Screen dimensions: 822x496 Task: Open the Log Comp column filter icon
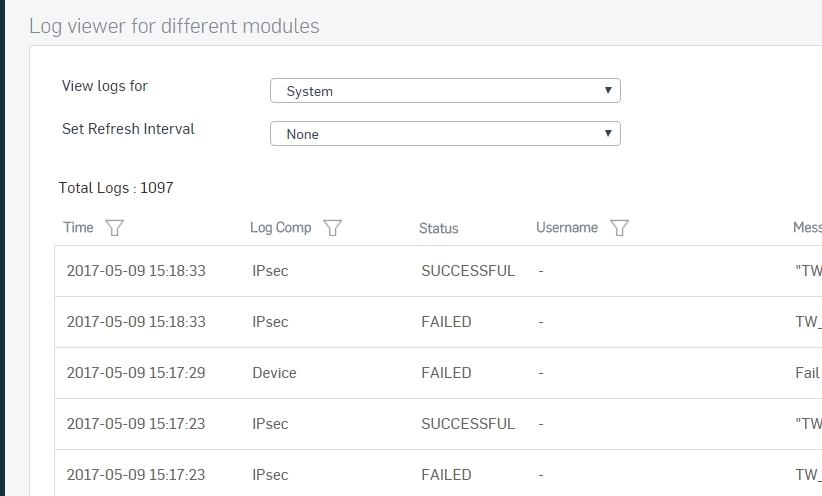pyautogui.click(x=332, y=228)
